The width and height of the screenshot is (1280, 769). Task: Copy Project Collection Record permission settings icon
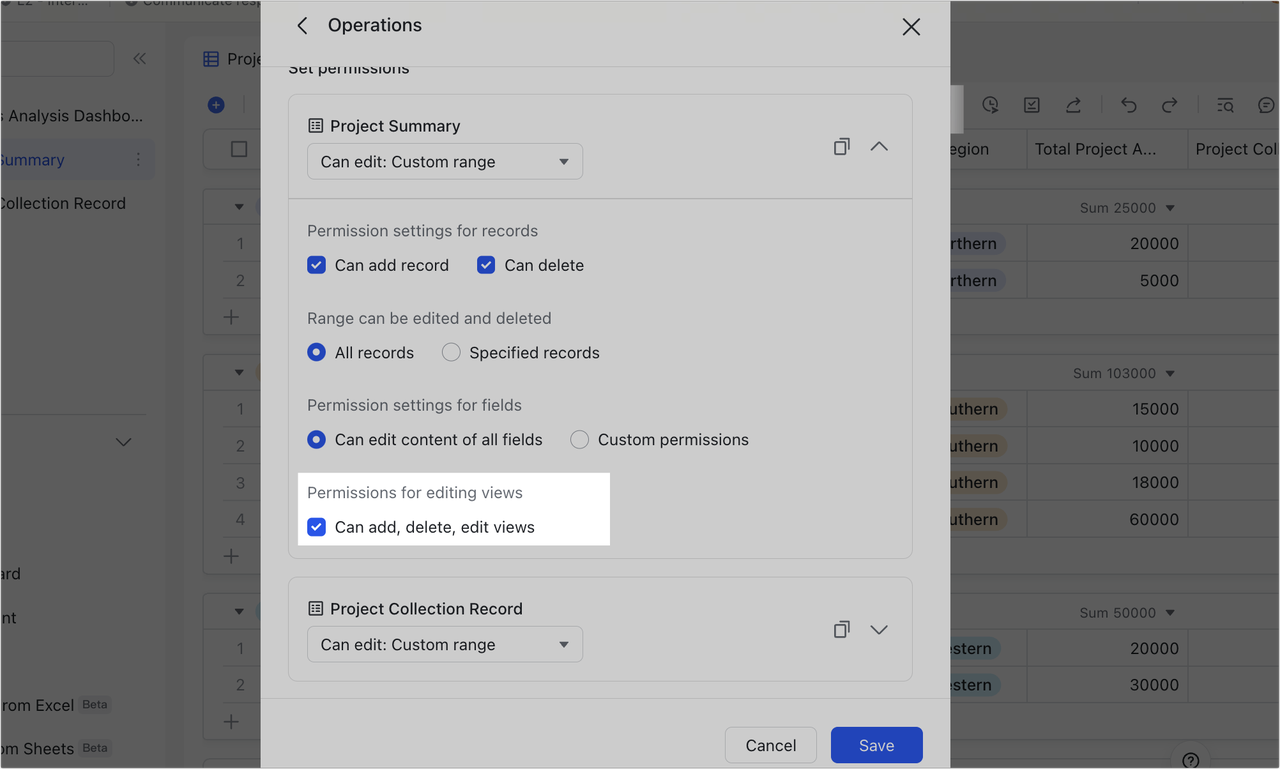coord(842,629)
